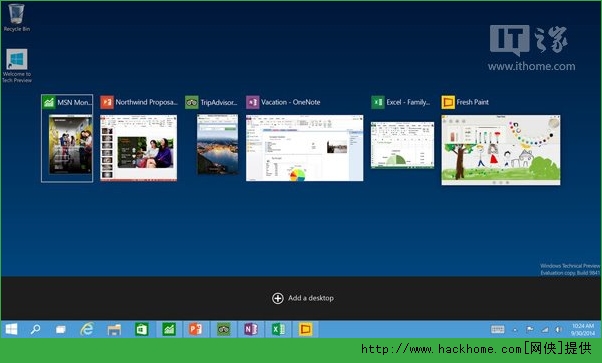Screen dimensions: 602x363
Task: Open the Windows Start button
Action: [x=12, y=329]
